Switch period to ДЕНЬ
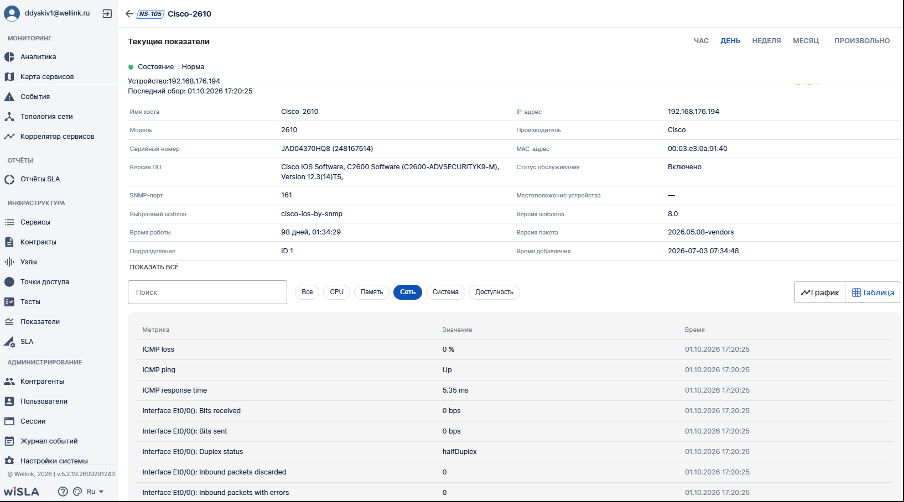This screenshot has width=904, height=502. (730, 41)
